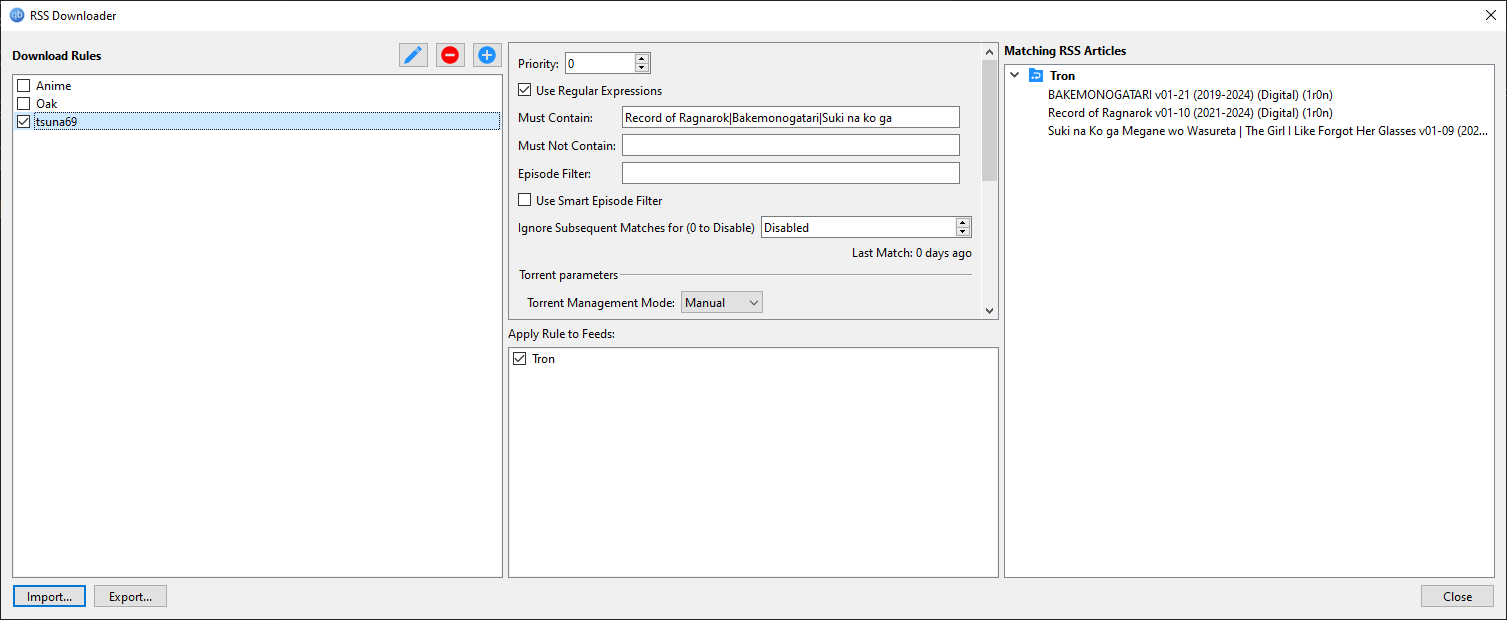Increase Ignore Subsequent Matches value

(963, 223)
